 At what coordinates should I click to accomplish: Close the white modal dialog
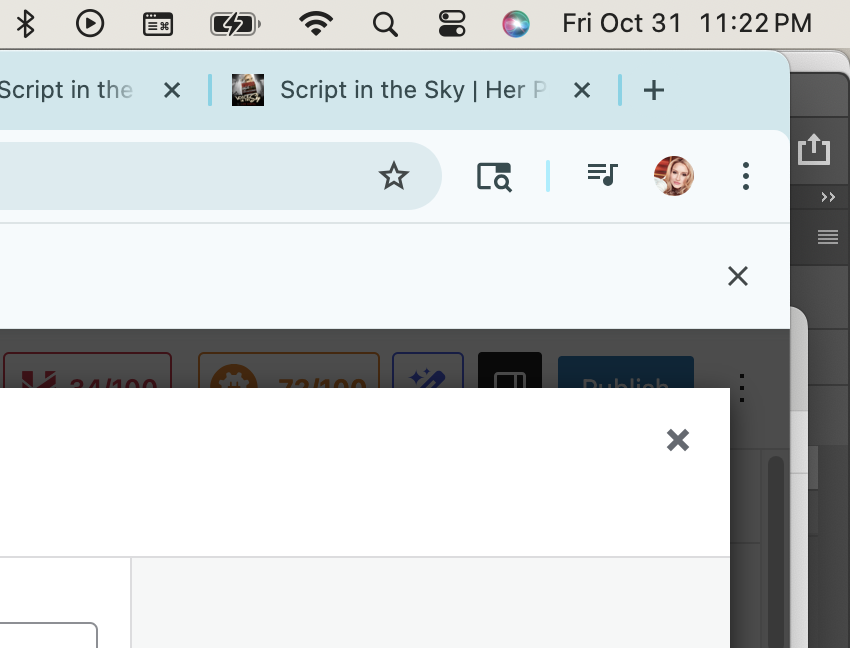tap(678, 440)
